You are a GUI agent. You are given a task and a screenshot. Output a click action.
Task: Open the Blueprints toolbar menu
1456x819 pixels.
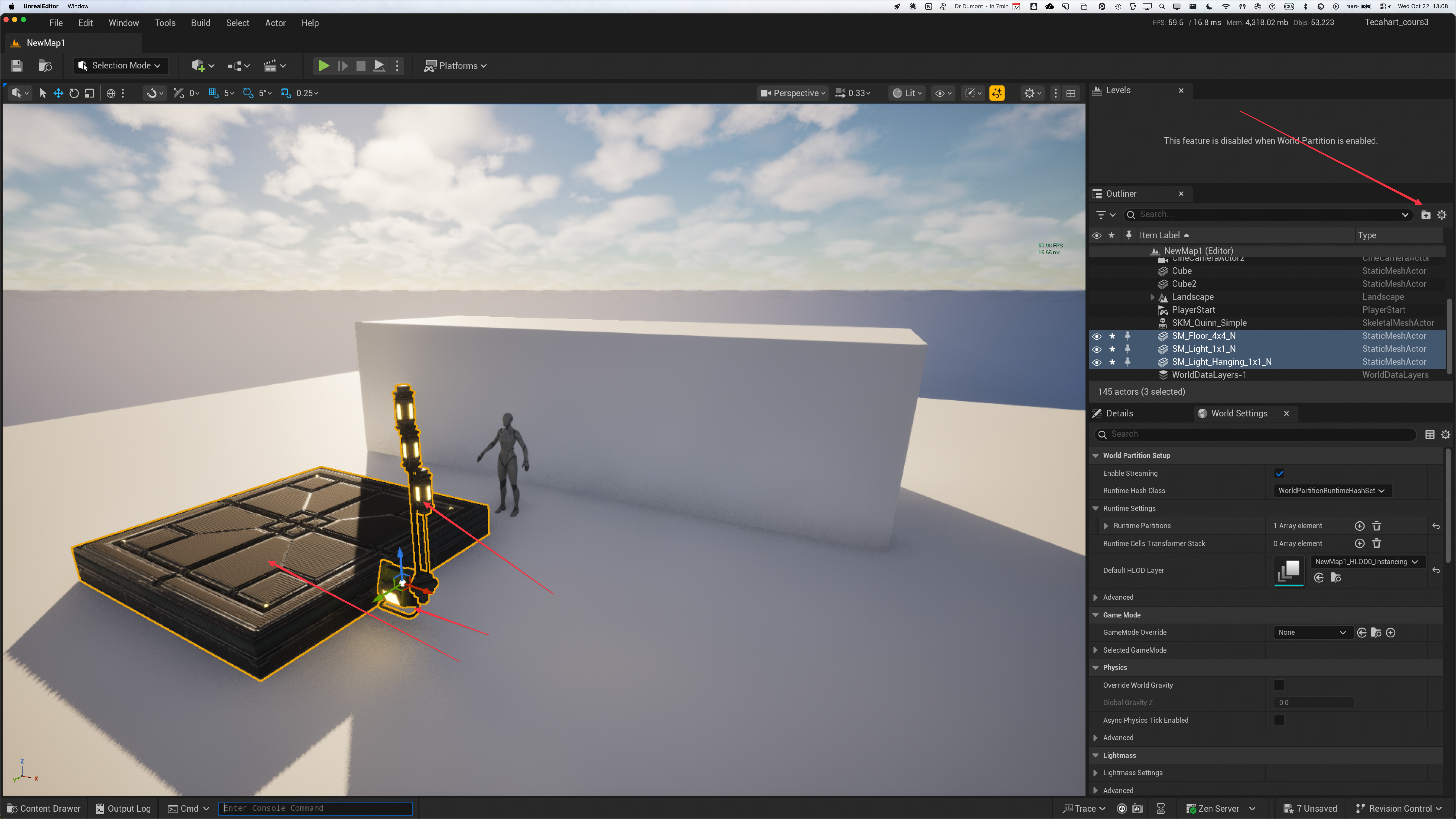pos(239,66)
